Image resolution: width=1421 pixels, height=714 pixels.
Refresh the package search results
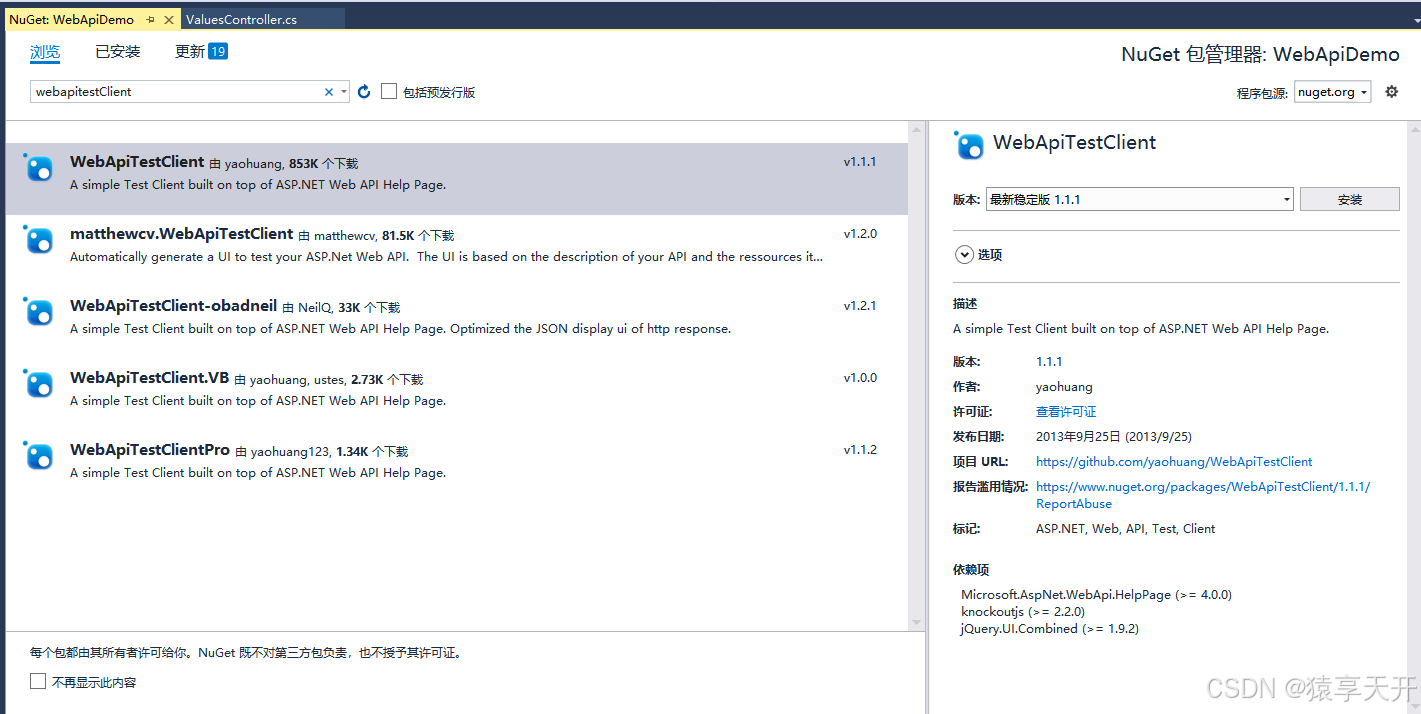coord(364,91)
